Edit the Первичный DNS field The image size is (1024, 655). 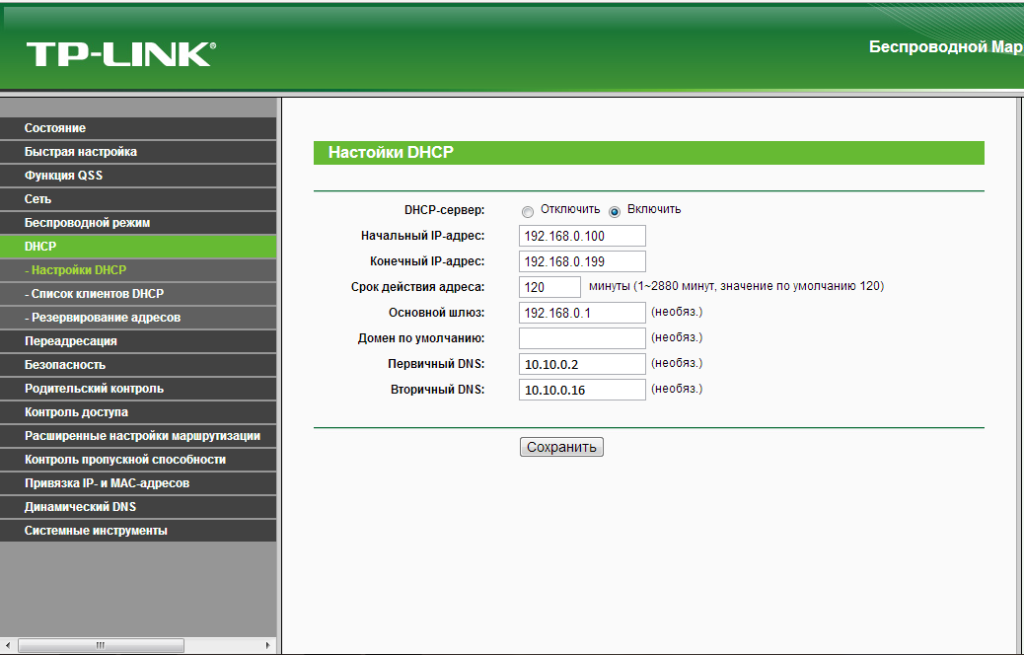582,364
